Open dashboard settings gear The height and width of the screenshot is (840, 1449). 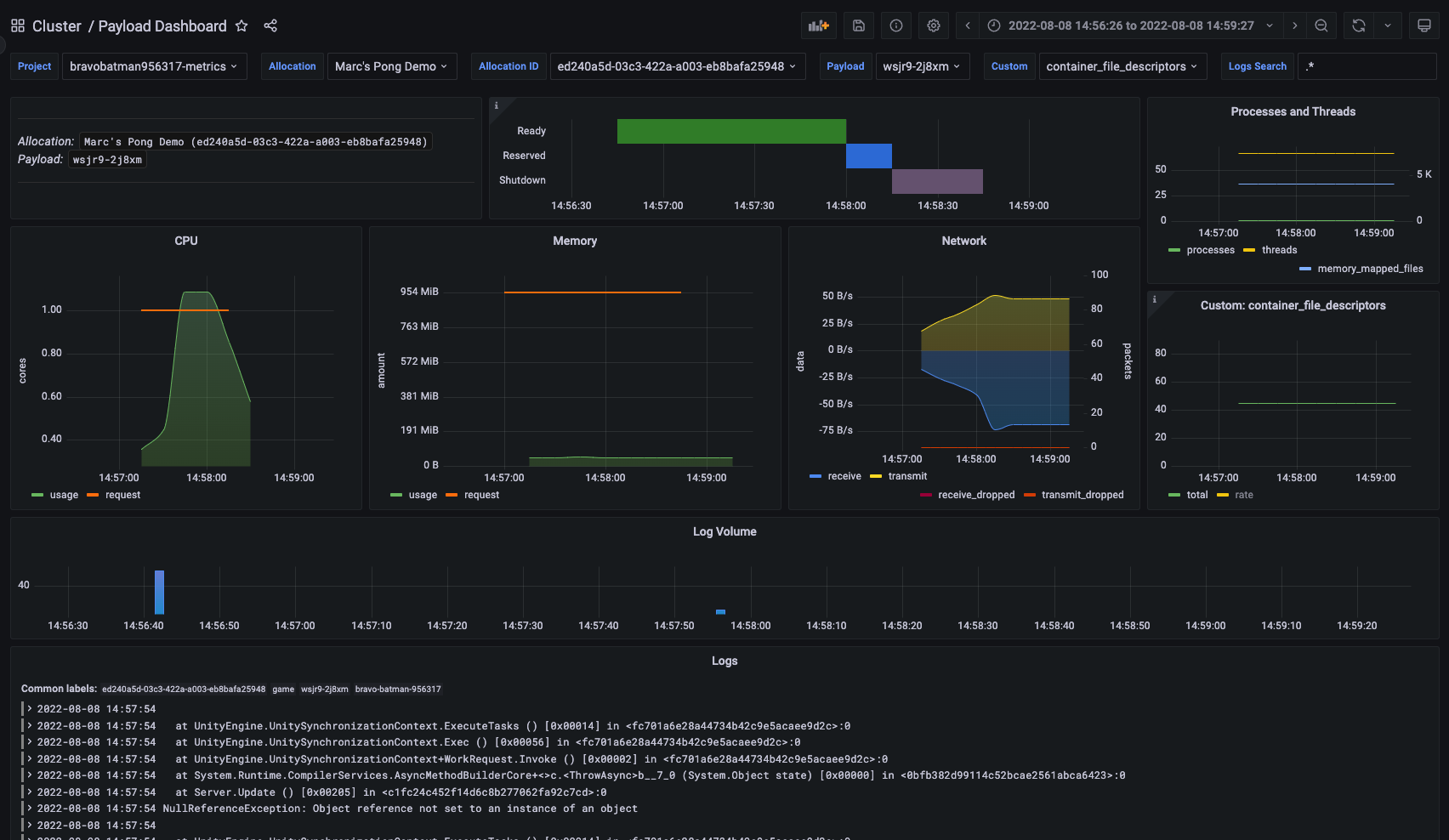[x=934, y=26]
